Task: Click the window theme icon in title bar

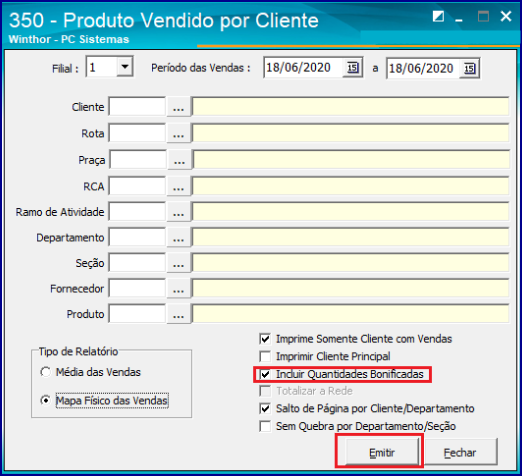Action: coord(438,16)
